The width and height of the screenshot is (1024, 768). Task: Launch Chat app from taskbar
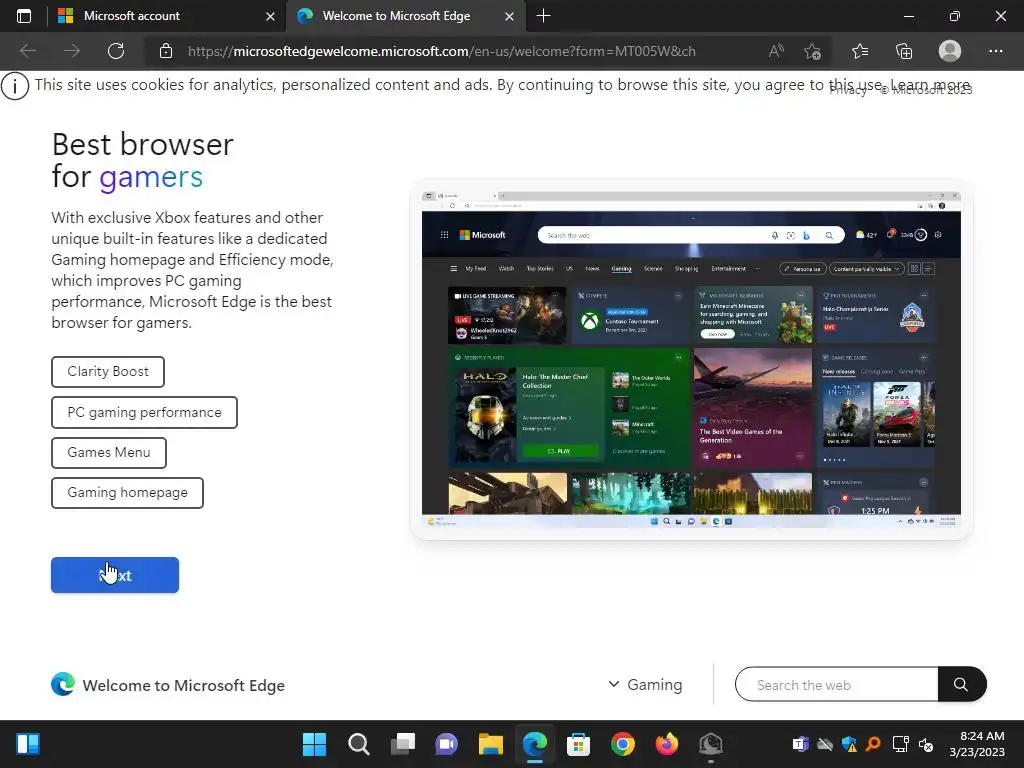point(447,744)
